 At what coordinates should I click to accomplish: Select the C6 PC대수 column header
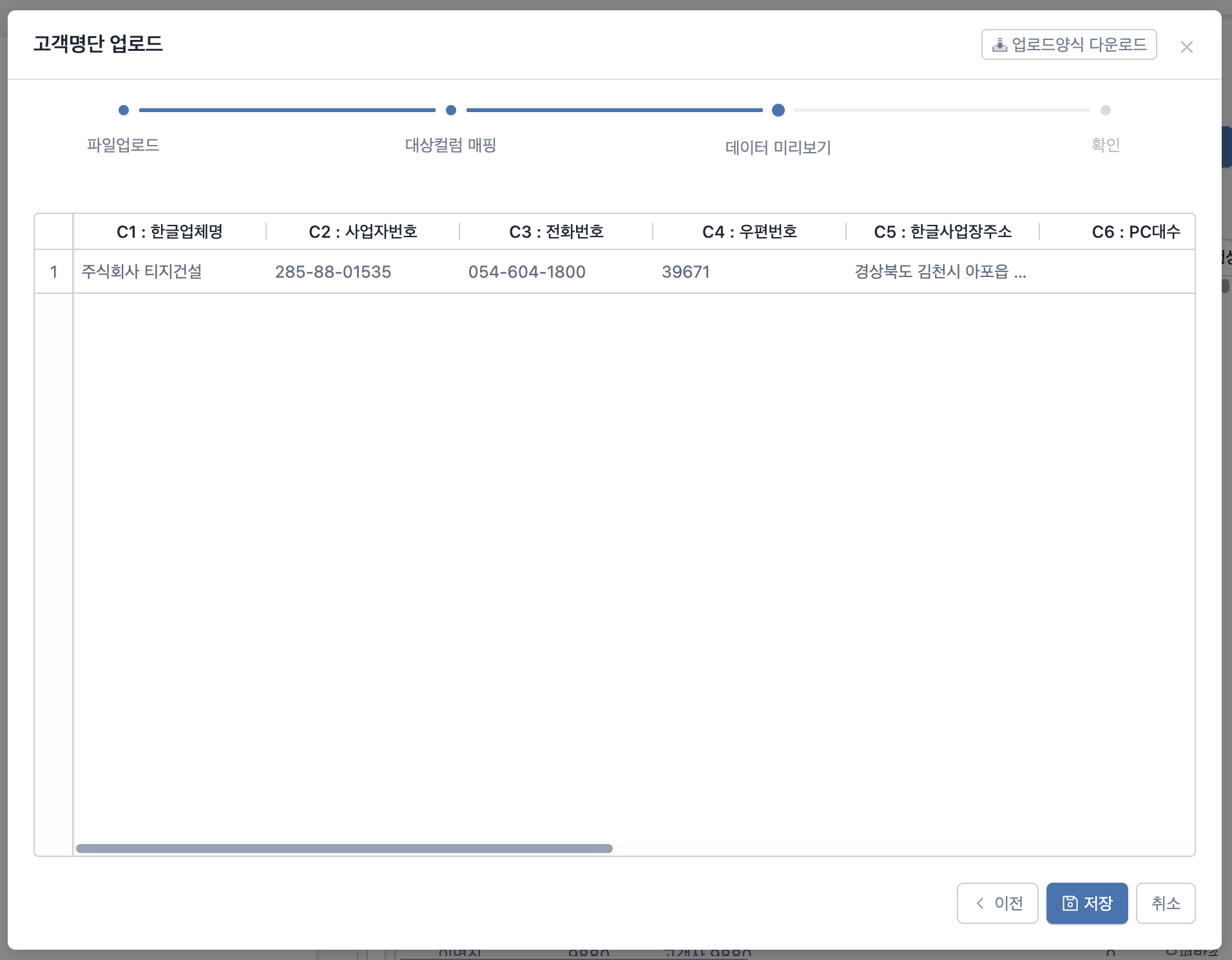(x=1135, y=232)
